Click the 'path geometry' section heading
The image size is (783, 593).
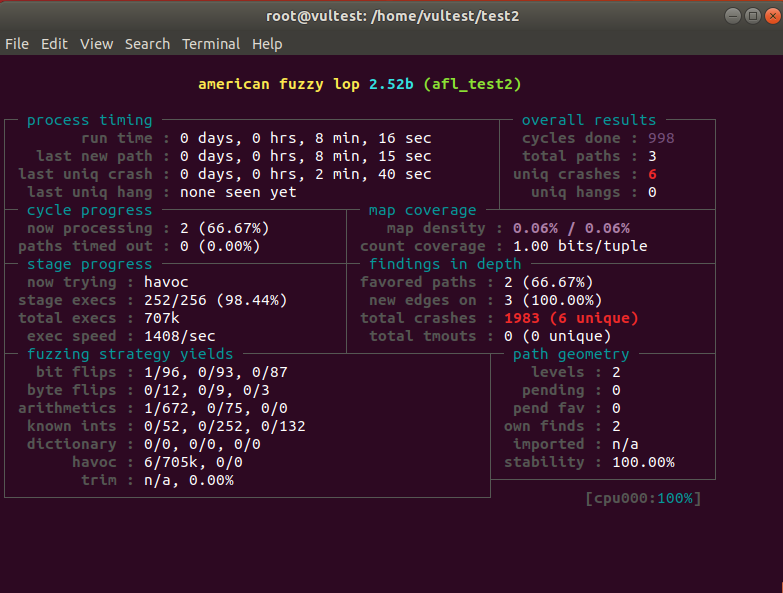pos(571,354)
